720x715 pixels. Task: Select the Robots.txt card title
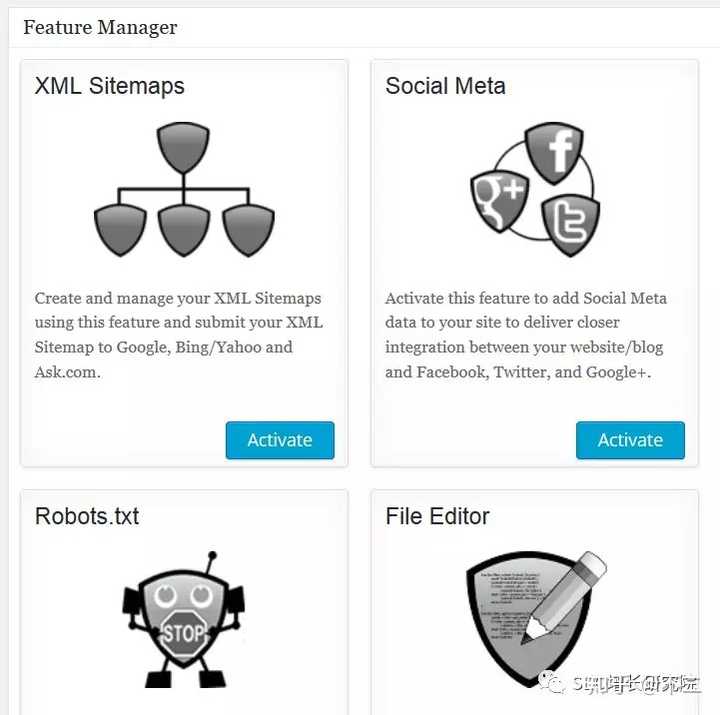pos(87,516)
